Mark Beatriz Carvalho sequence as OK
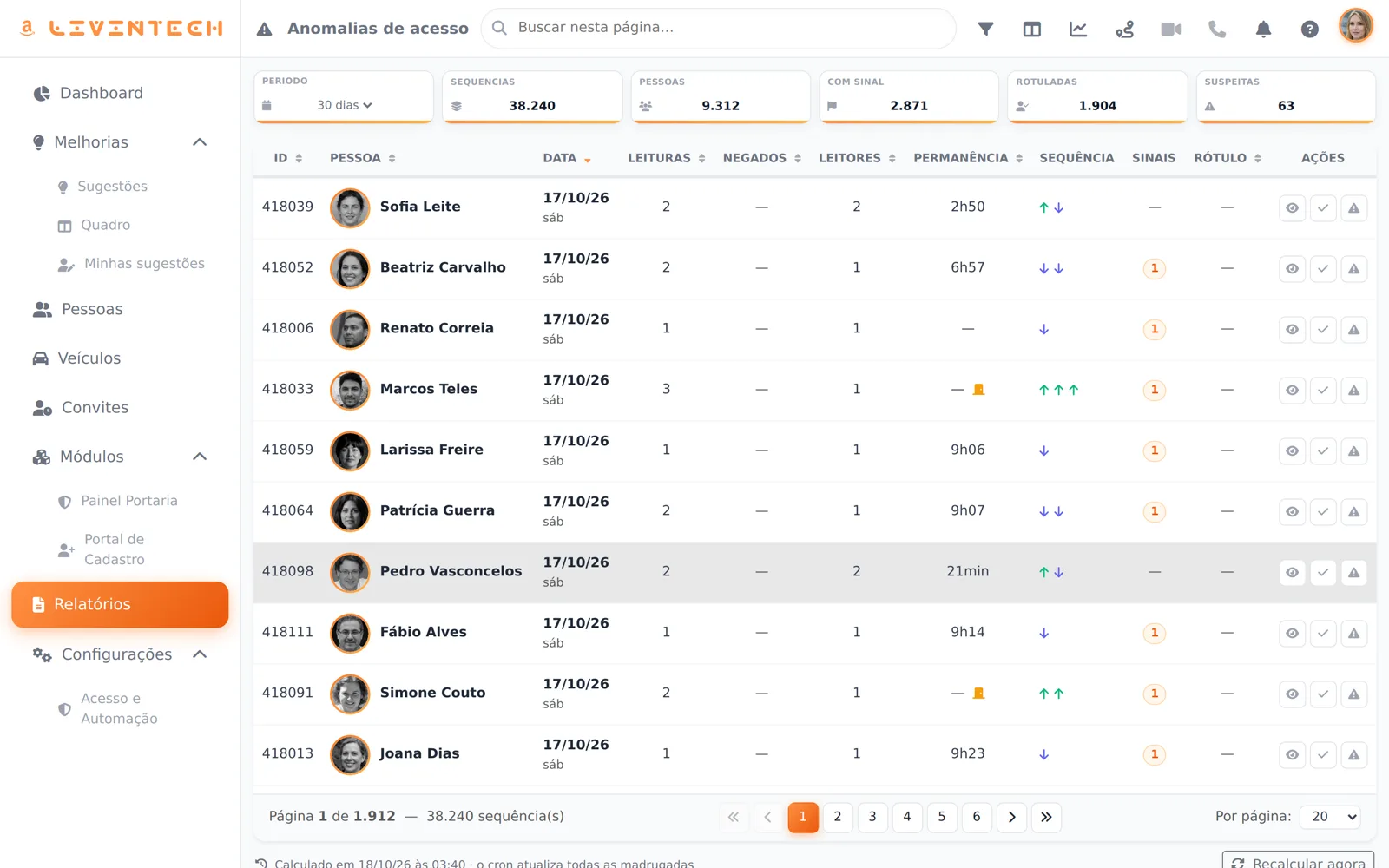 1323,268
